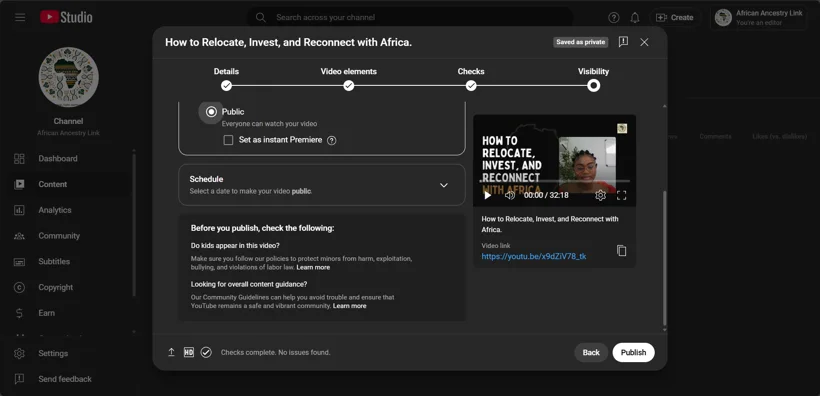Click the Publish button
820x396 pixels.
[x=633, y=353]
